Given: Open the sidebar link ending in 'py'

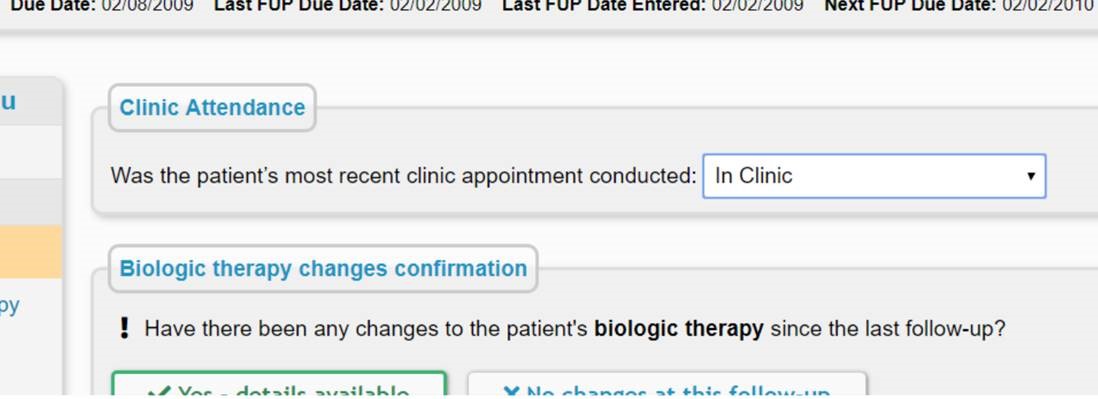Looking at the screenshot, I should click(10, 306).
